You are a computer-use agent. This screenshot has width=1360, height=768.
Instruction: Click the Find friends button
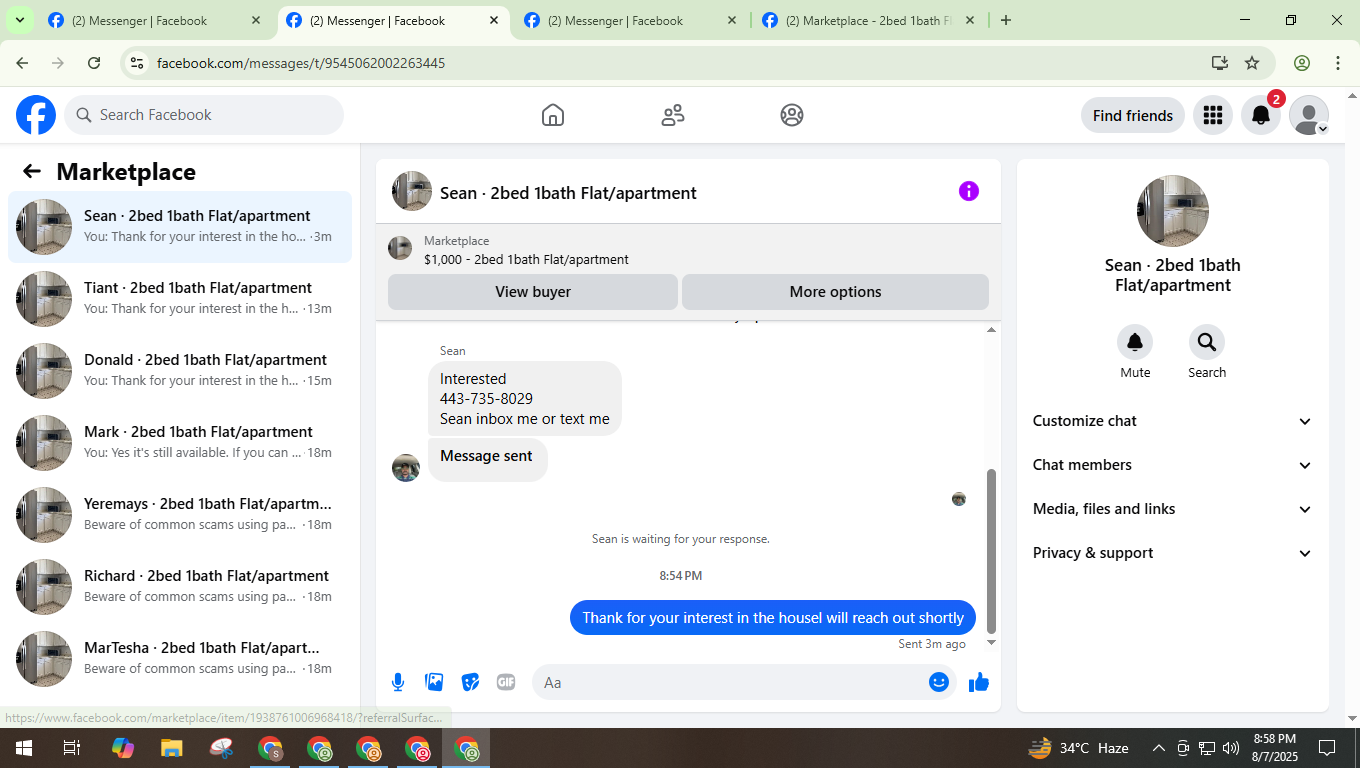(1133, 115)
